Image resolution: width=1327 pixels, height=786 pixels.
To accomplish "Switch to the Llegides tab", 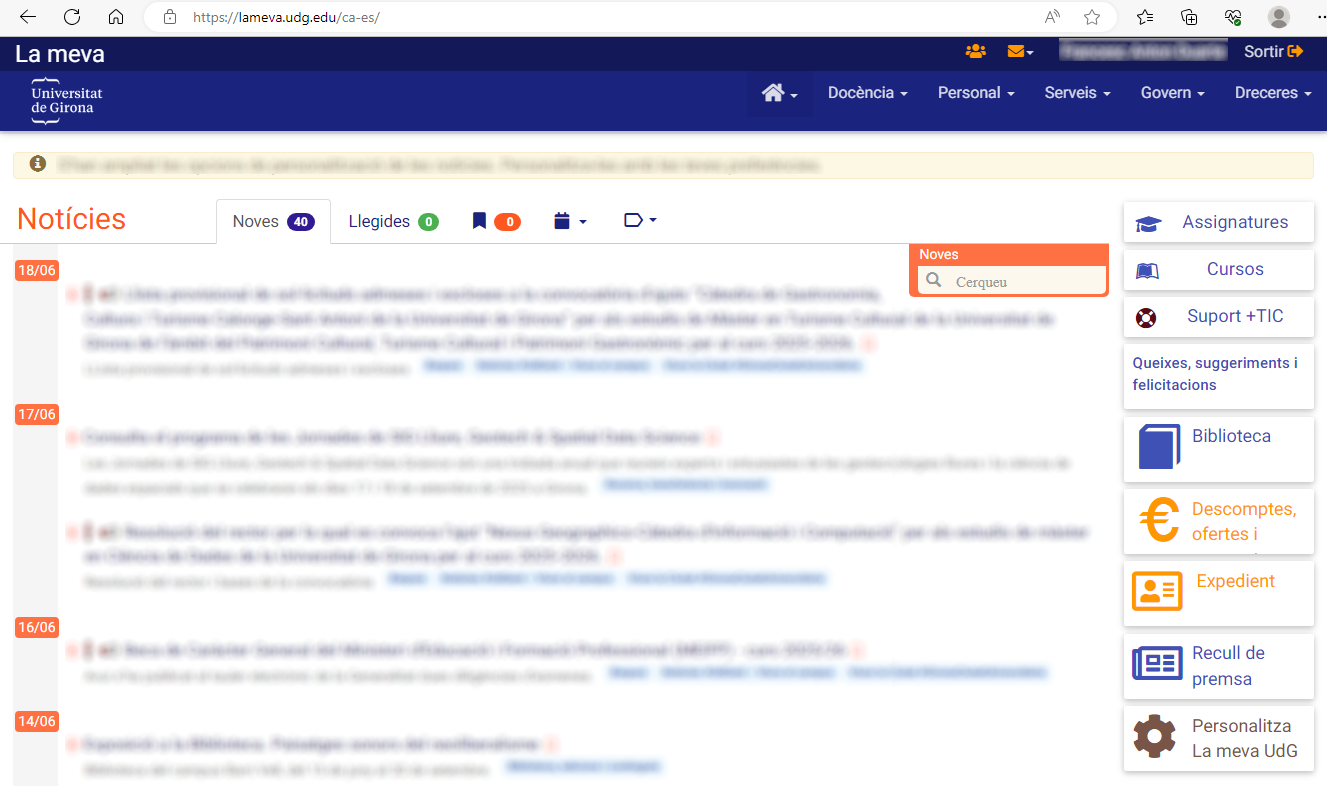I will (393, 221).
